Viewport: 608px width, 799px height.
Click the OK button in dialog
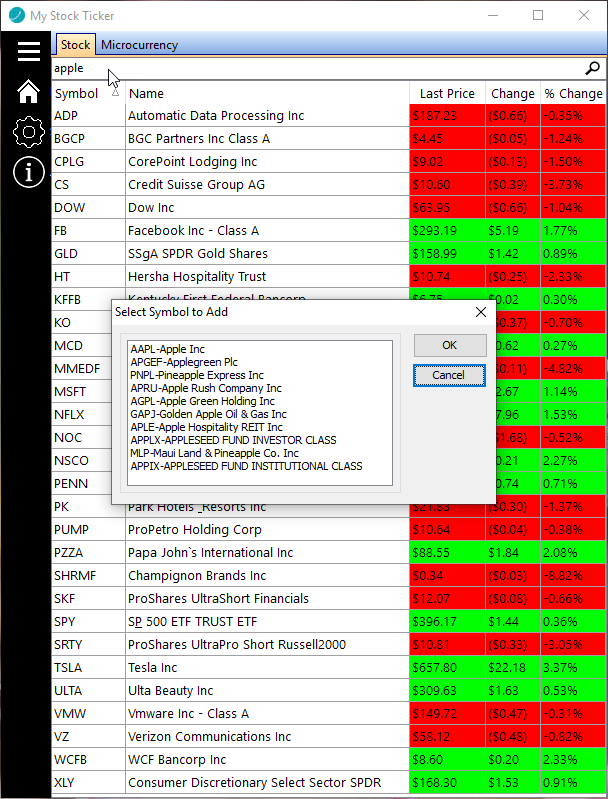click(x=450, y=345)
